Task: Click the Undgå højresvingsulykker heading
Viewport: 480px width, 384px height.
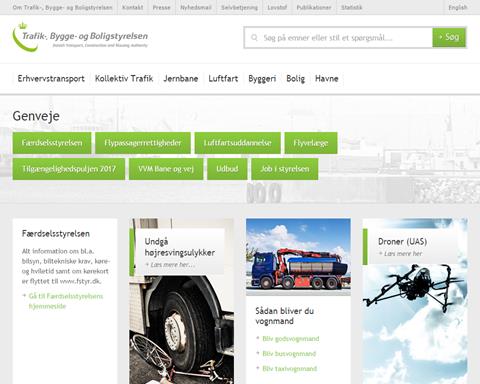Action: (180, 247)
